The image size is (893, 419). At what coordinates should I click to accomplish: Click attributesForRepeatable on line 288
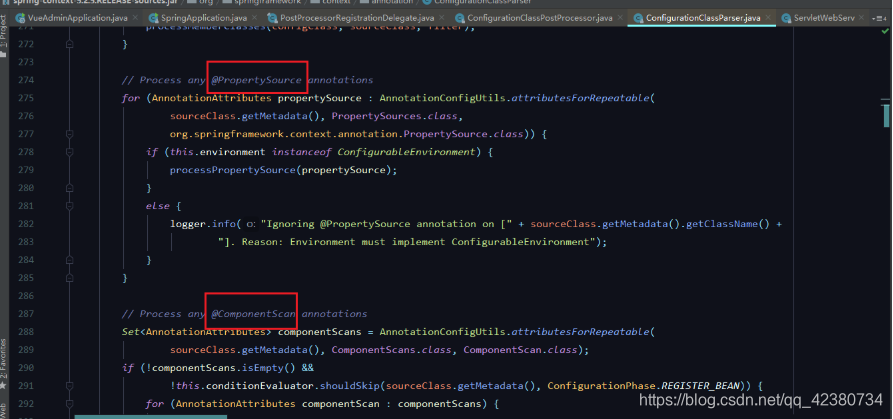580,331
